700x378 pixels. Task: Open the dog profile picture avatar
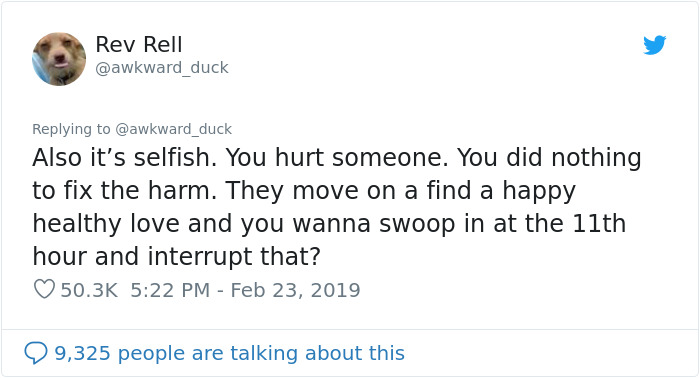59,59
